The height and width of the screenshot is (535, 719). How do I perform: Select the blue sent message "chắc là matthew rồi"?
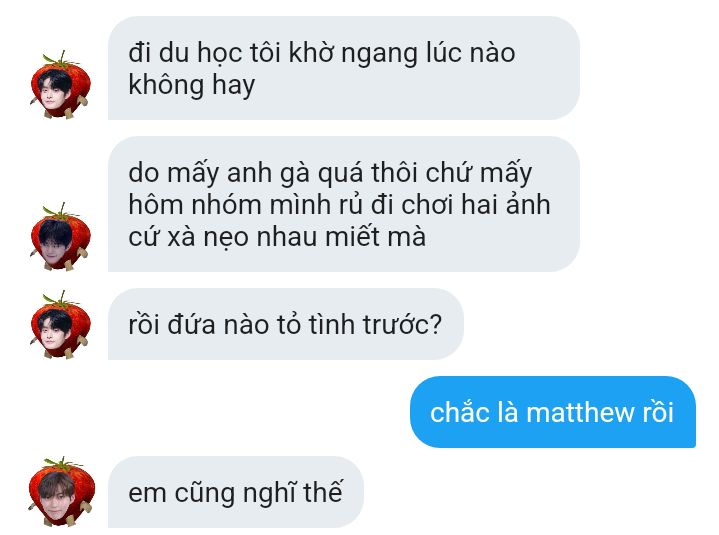click(x=553, y=412)
